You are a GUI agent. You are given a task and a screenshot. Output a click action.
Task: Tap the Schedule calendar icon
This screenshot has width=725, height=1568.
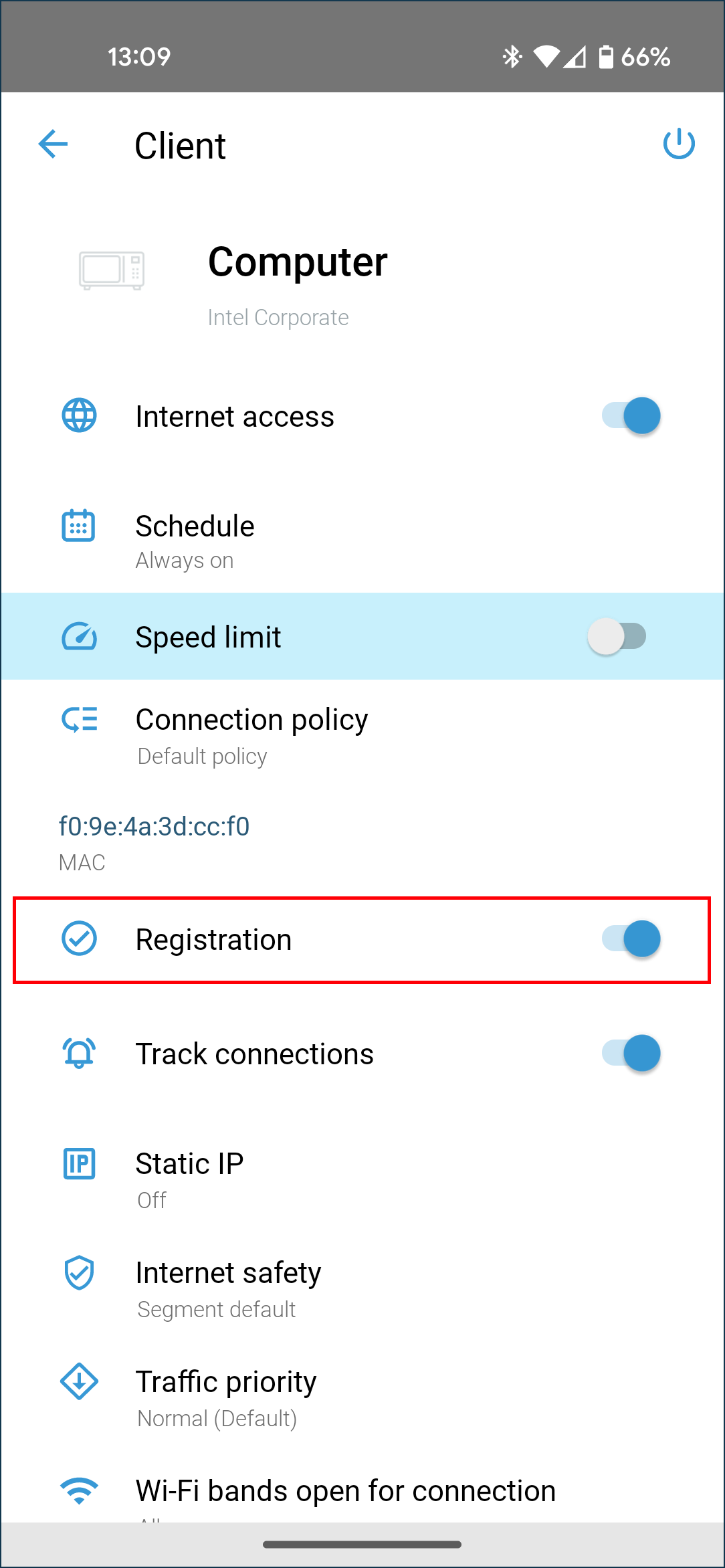click(x=79, y=526)
